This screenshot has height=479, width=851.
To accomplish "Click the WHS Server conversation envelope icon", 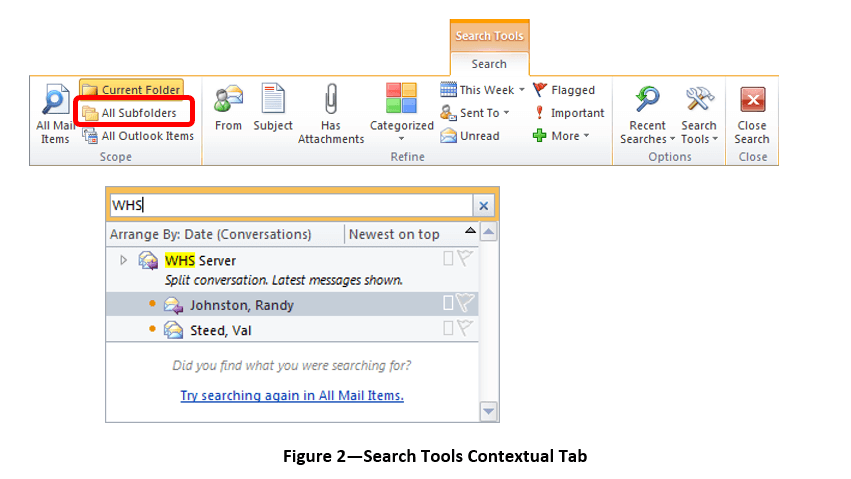I will [148, 260].
